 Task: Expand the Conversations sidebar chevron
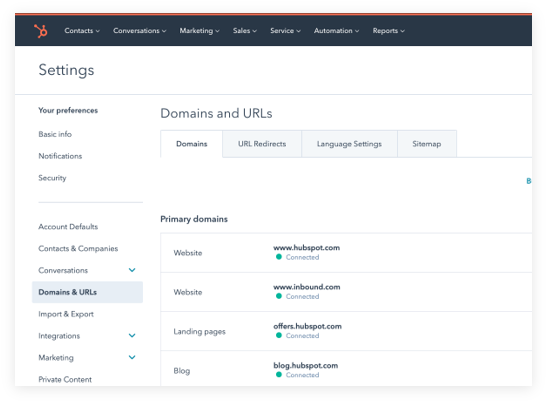coord(132,270)
